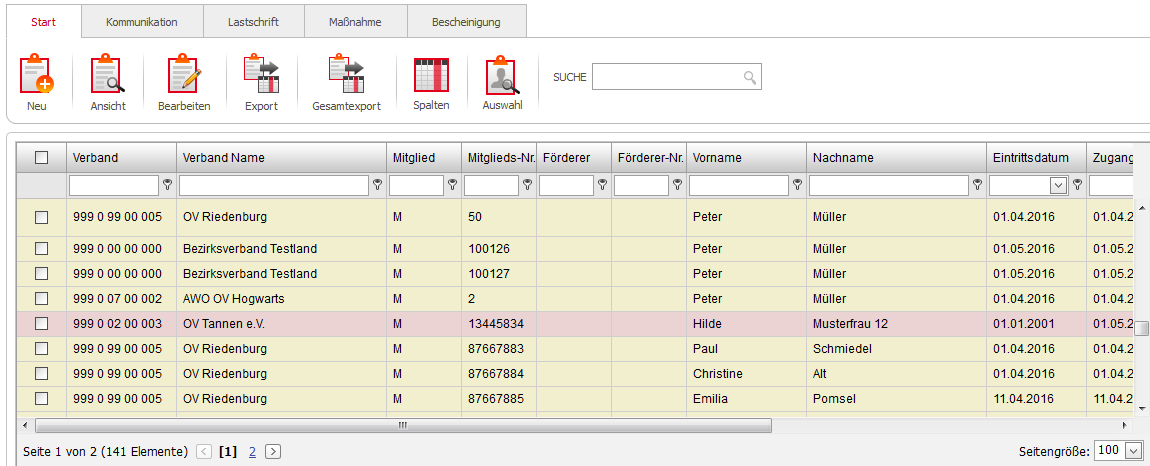Screen dimensions: 1150x466
Task: Open the Ansicht view icon
Action: [x=108, y=74]
